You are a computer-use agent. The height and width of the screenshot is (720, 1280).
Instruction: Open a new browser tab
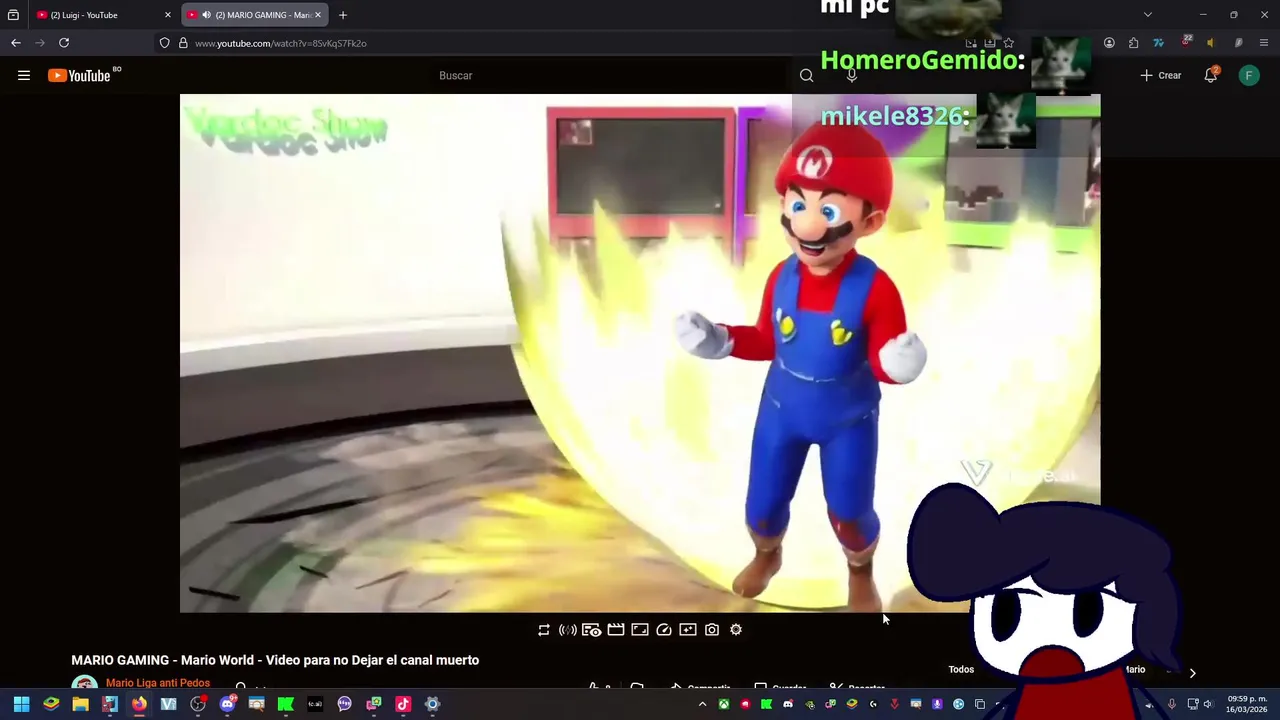pyautogui.click(x=343, y=15)
